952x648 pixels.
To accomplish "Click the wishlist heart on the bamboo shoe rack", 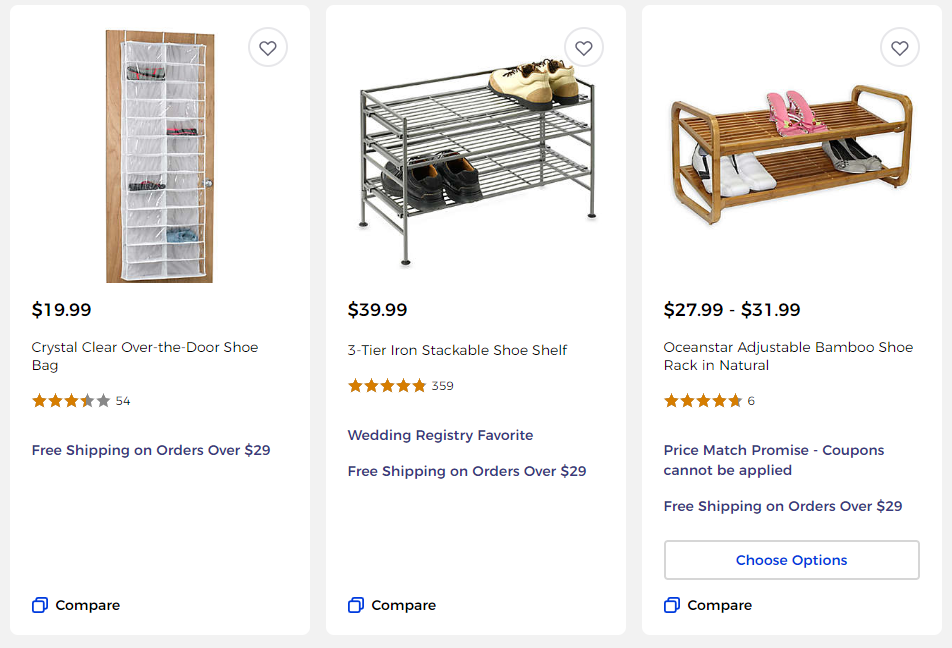I will pyautogui.click(x=899, y=47).
